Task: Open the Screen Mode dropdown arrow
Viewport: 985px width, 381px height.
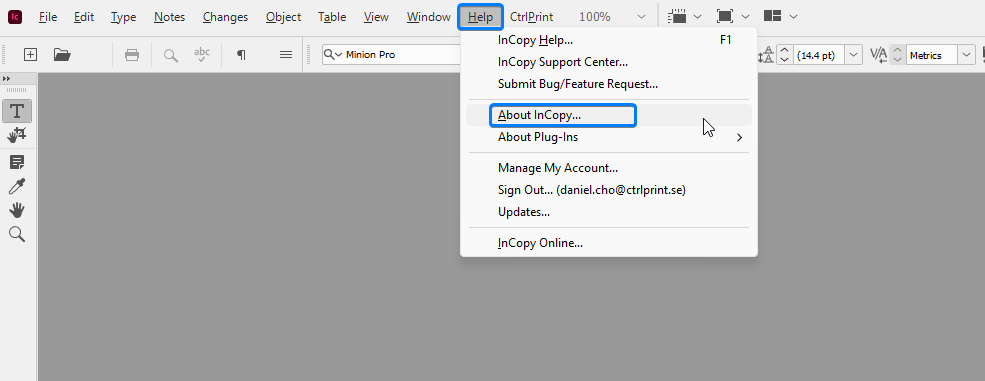Action: point(745,17)
